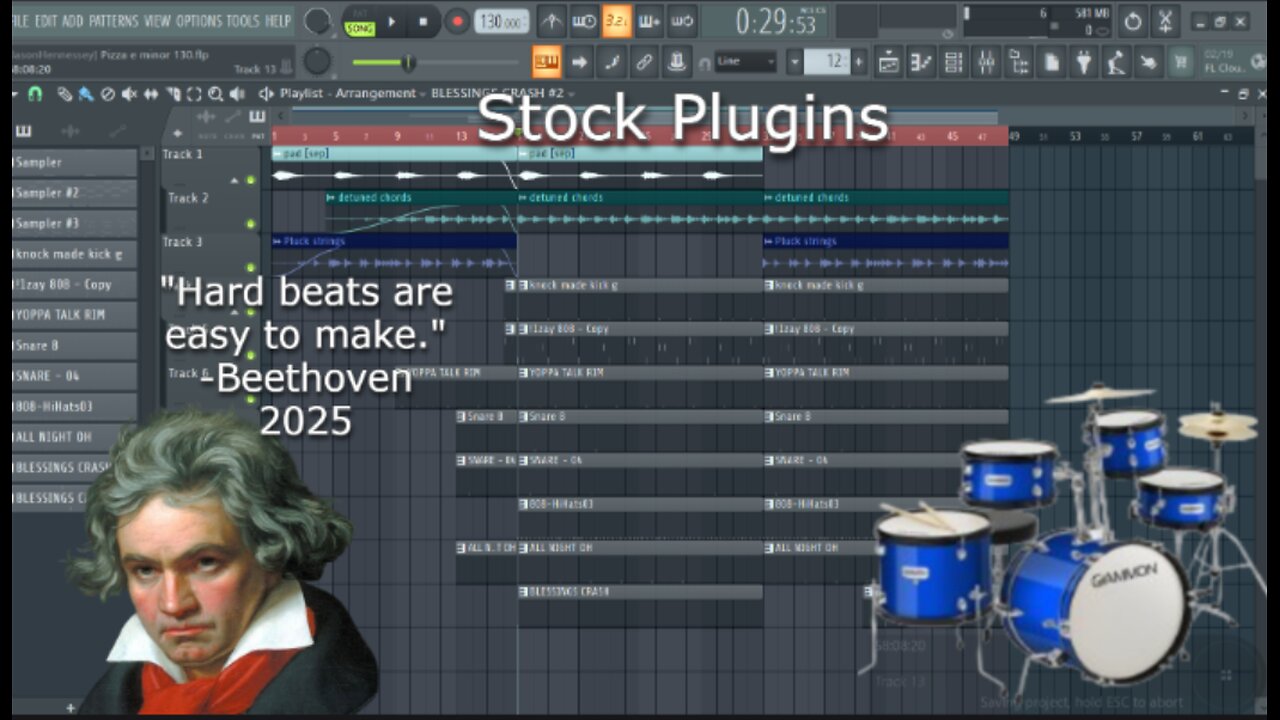The image size is (1280, 720).
Task: Open the TOOLS menu
Action: pyautogui.click(x=242, y=21)
